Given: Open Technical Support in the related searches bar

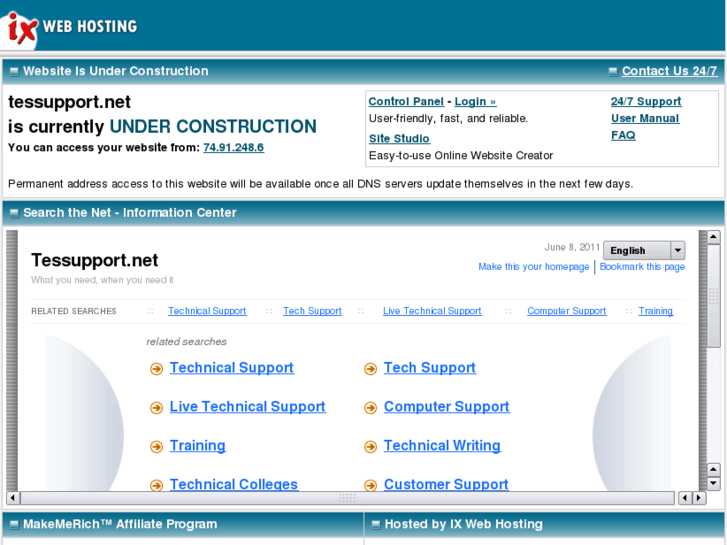Looking at the screenshot, I should [x=207, y=311].
